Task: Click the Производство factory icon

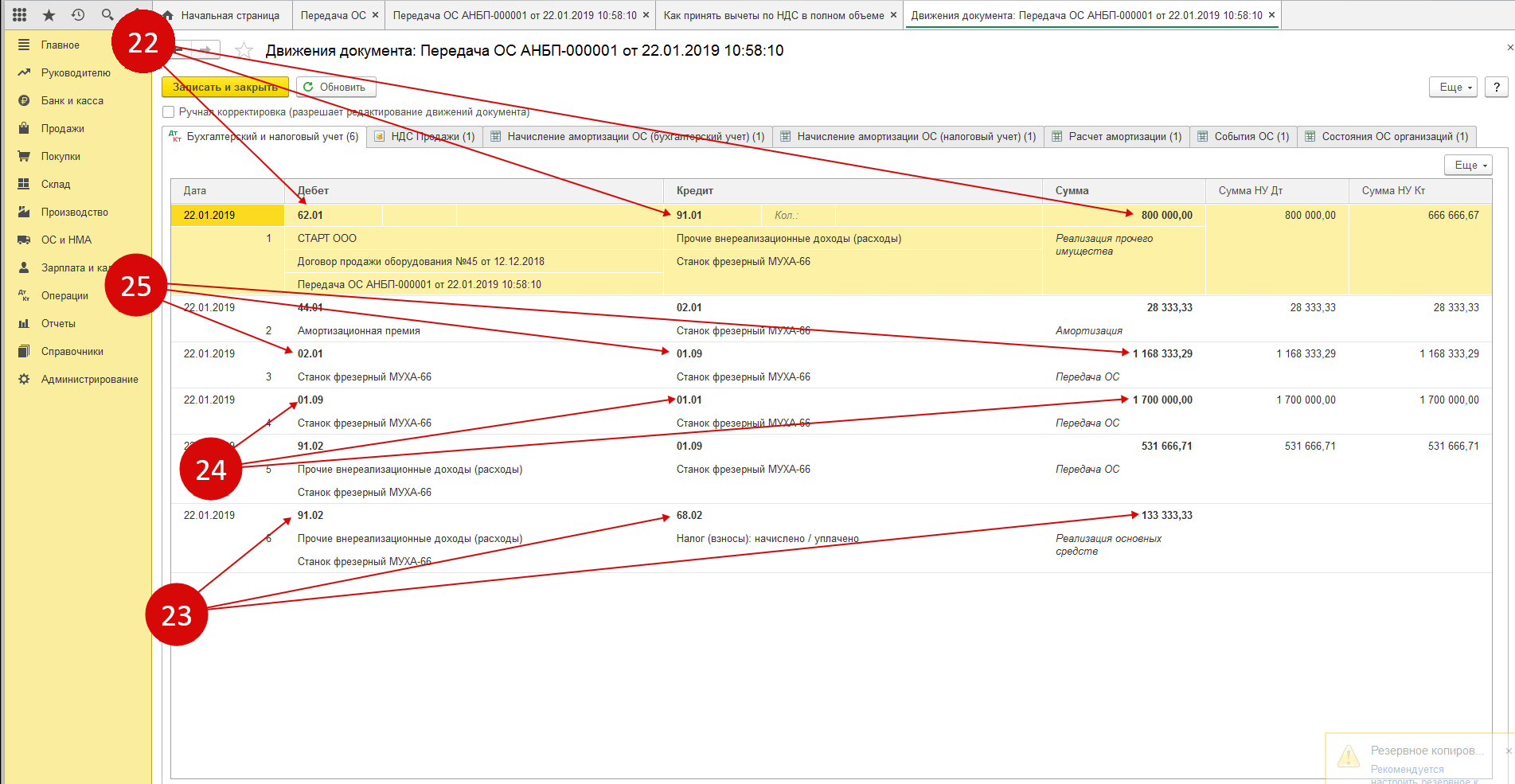Action: [24, 212]
